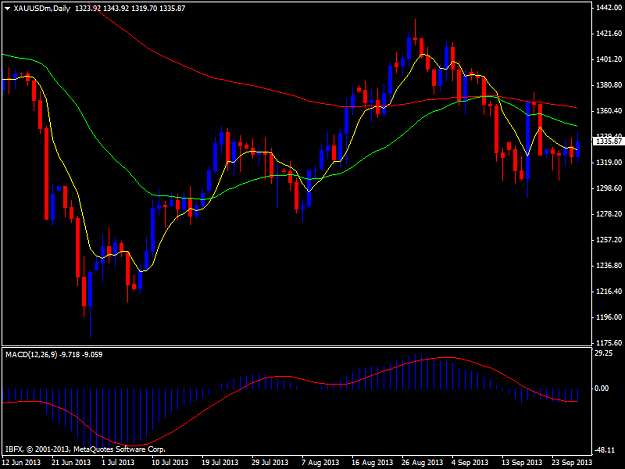This screenshot has height=469, width=625.
Task: Click the 1216.40 price scale label
Action: point(609,291)
